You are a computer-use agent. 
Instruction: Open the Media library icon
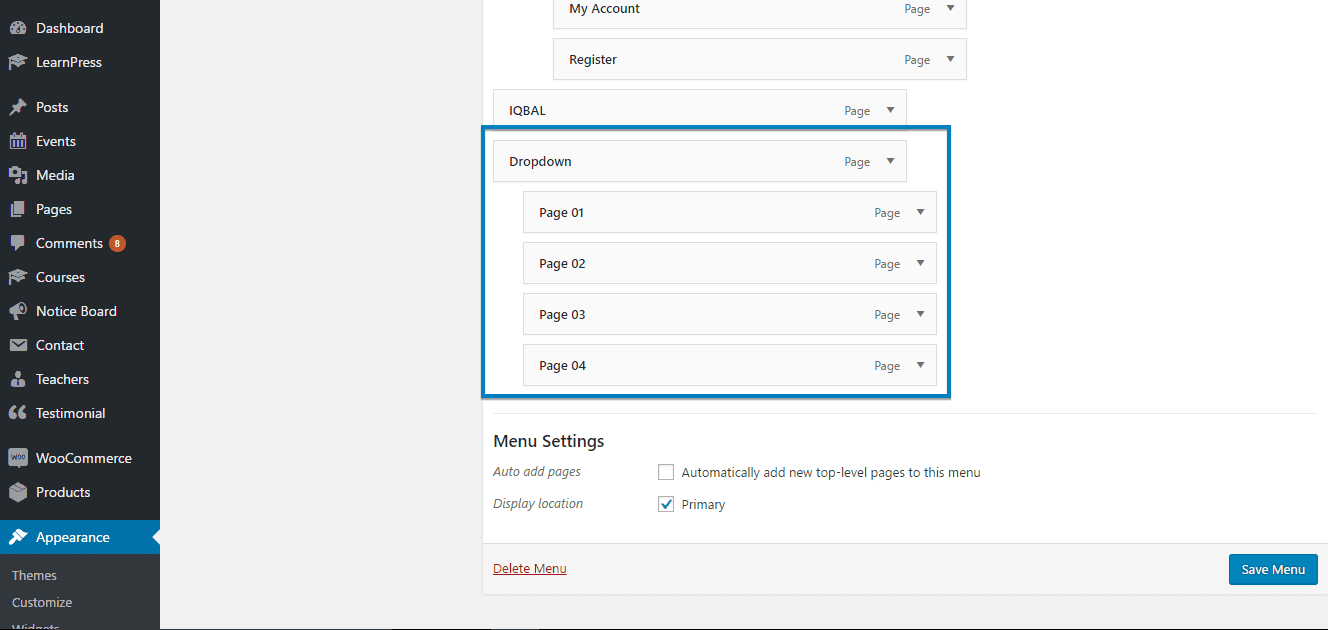[x=20, y=175]
